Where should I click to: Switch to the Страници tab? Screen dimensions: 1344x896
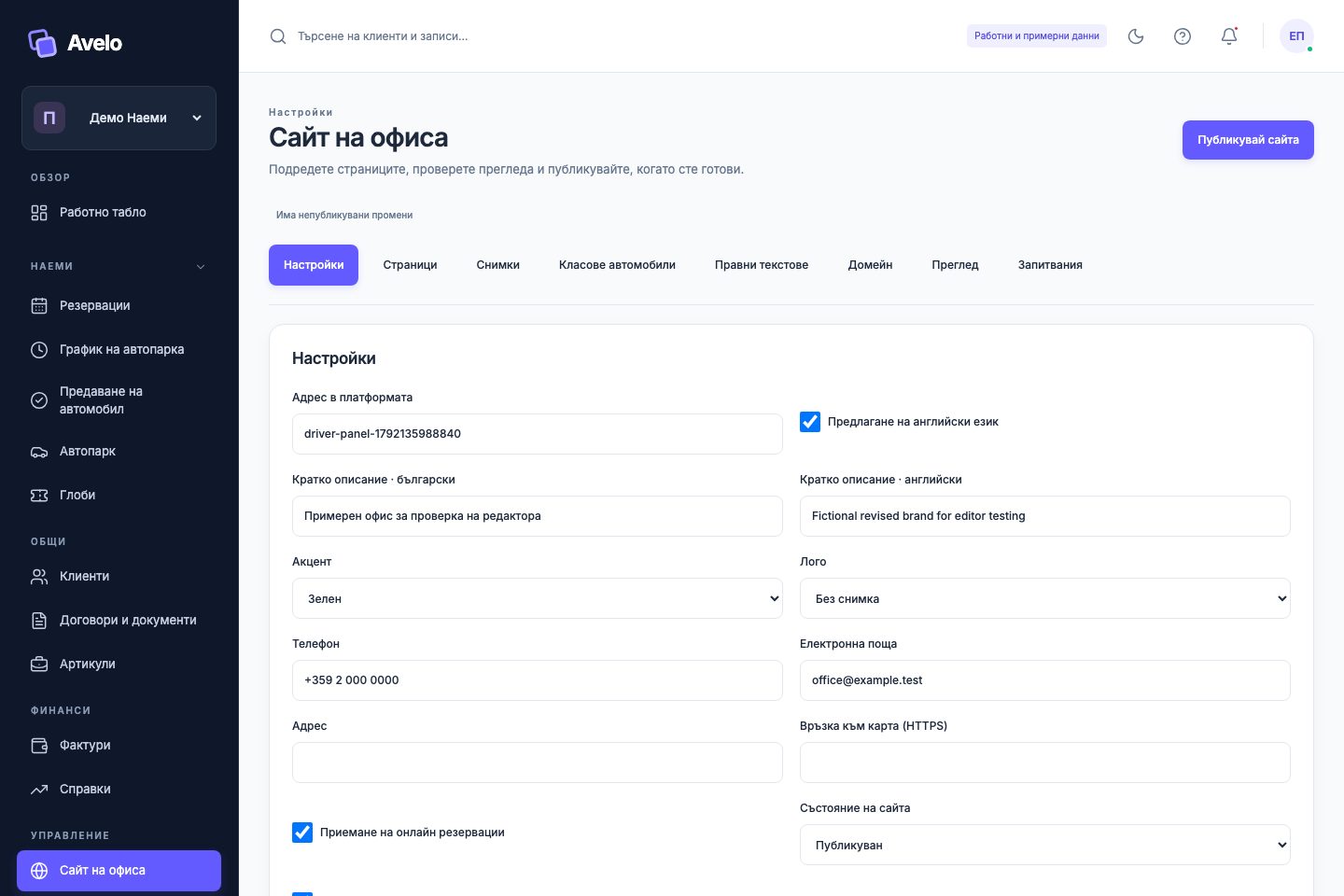click(410, 265)
